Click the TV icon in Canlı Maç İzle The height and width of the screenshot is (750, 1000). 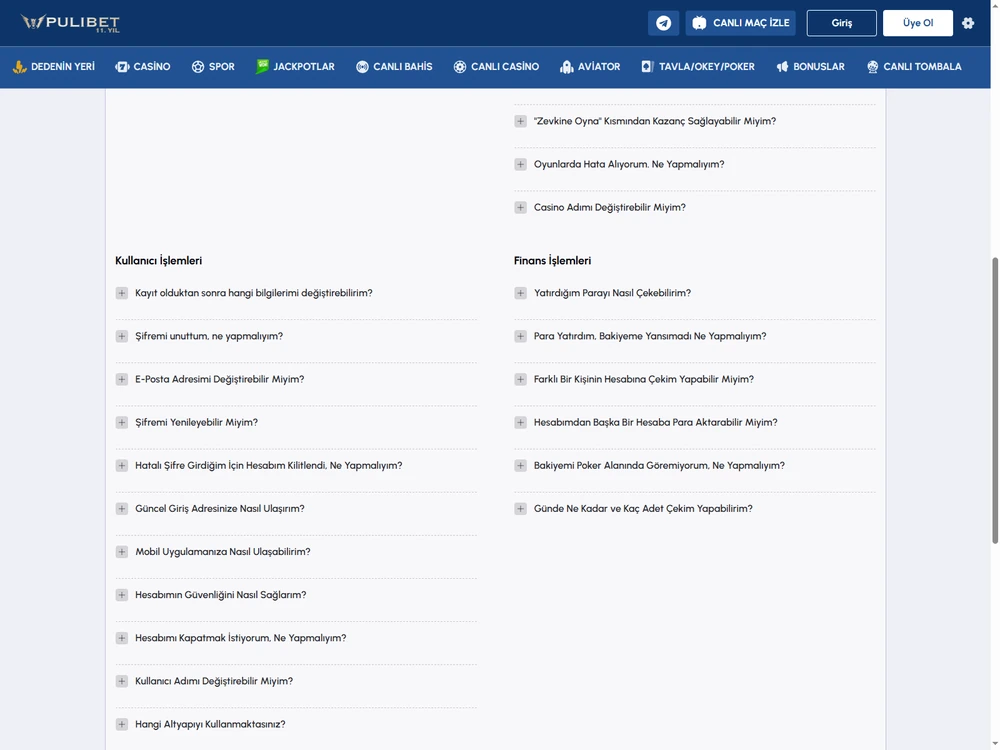pos(700,23)
